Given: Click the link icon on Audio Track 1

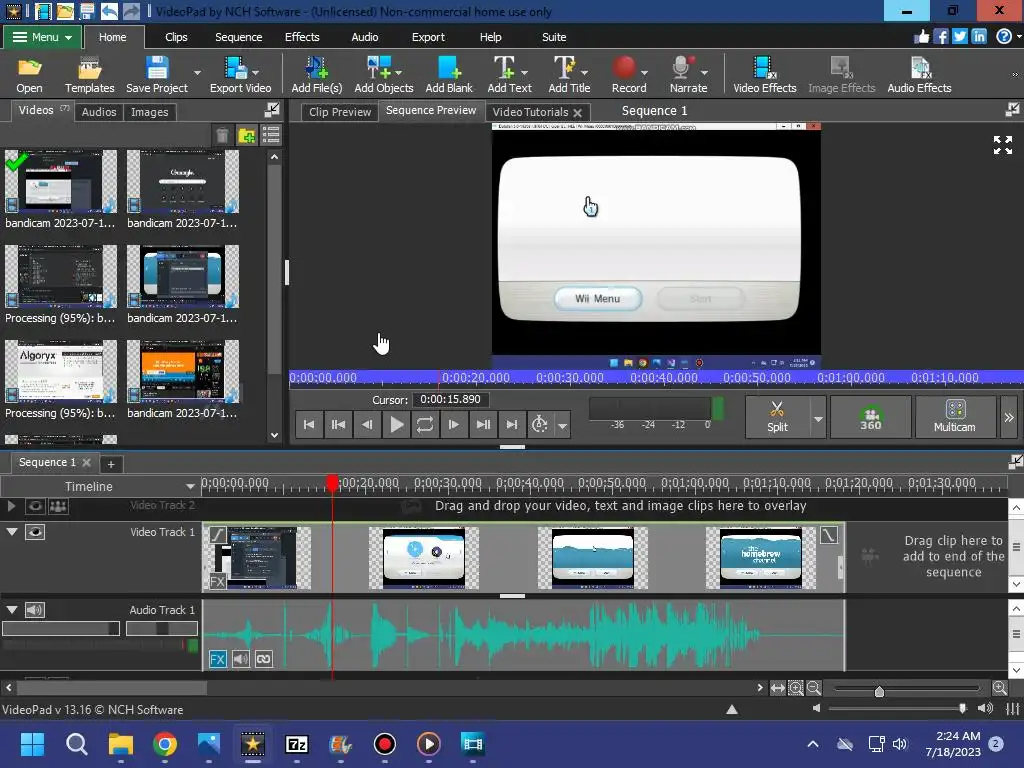Looking at the screenshot, I should pos(264,659).
